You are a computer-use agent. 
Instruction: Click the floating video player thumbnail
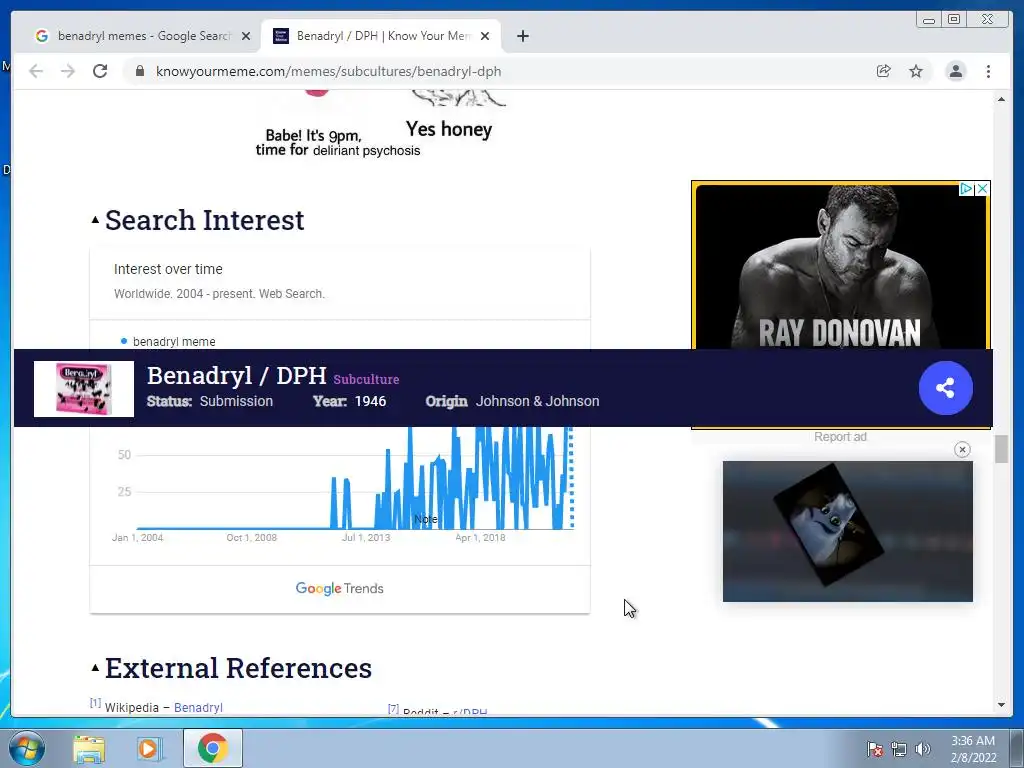(x=848, y=531)
